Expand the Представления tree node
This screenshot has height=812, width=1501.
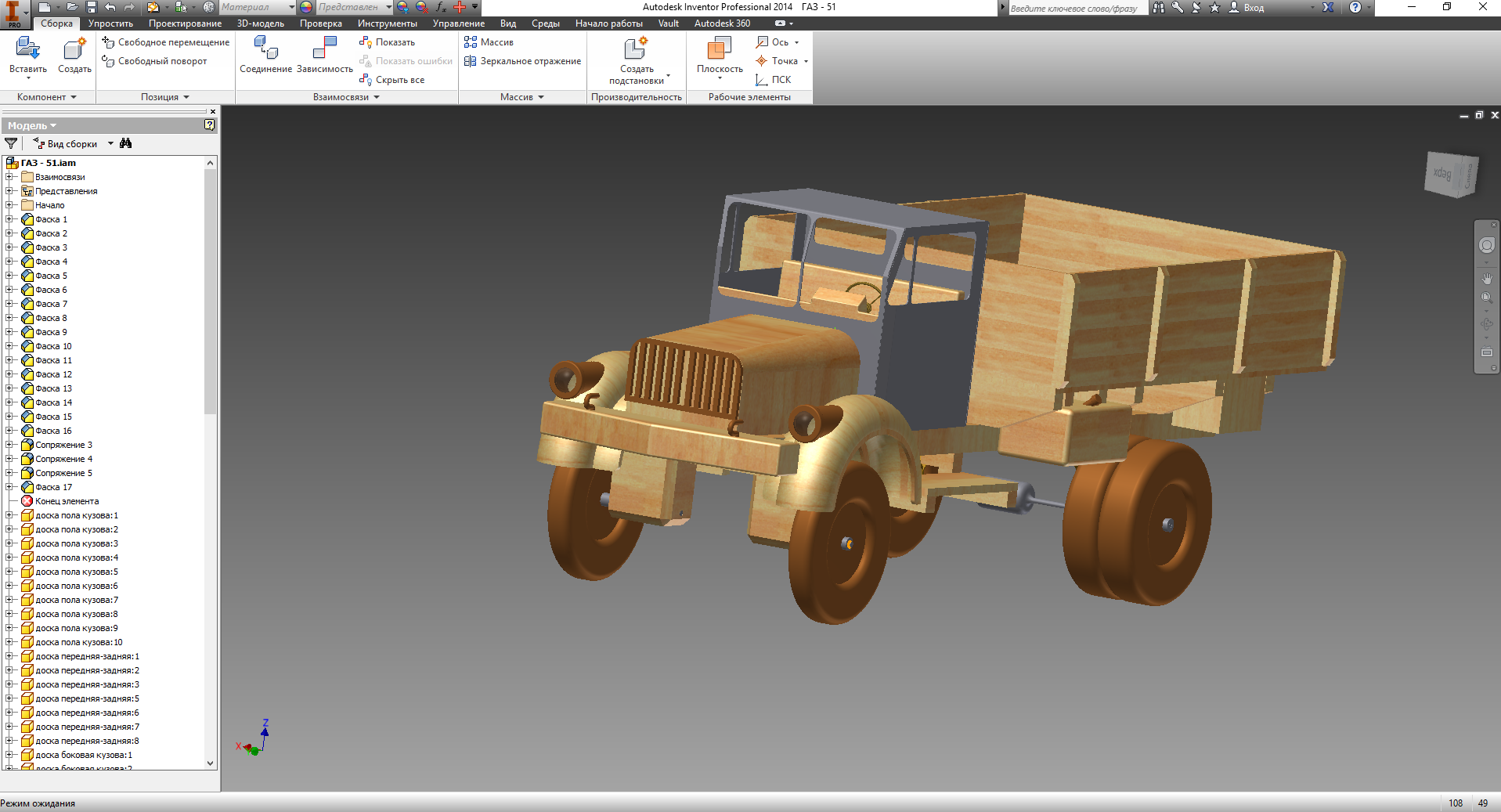[x=9, y=191]
